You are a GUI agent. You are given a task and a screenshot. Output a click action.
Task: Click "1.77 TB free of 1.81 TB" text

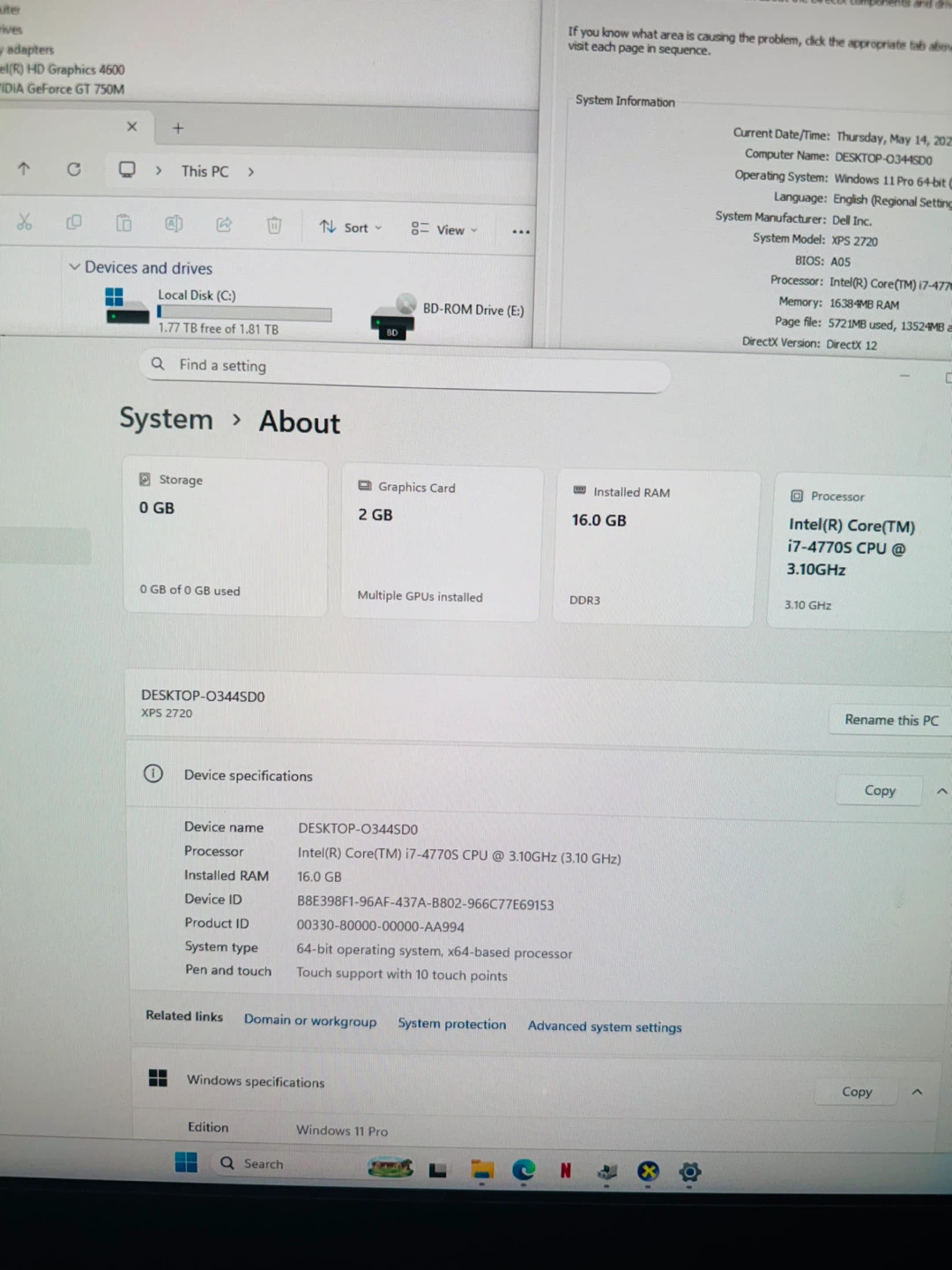click(218, 329)
